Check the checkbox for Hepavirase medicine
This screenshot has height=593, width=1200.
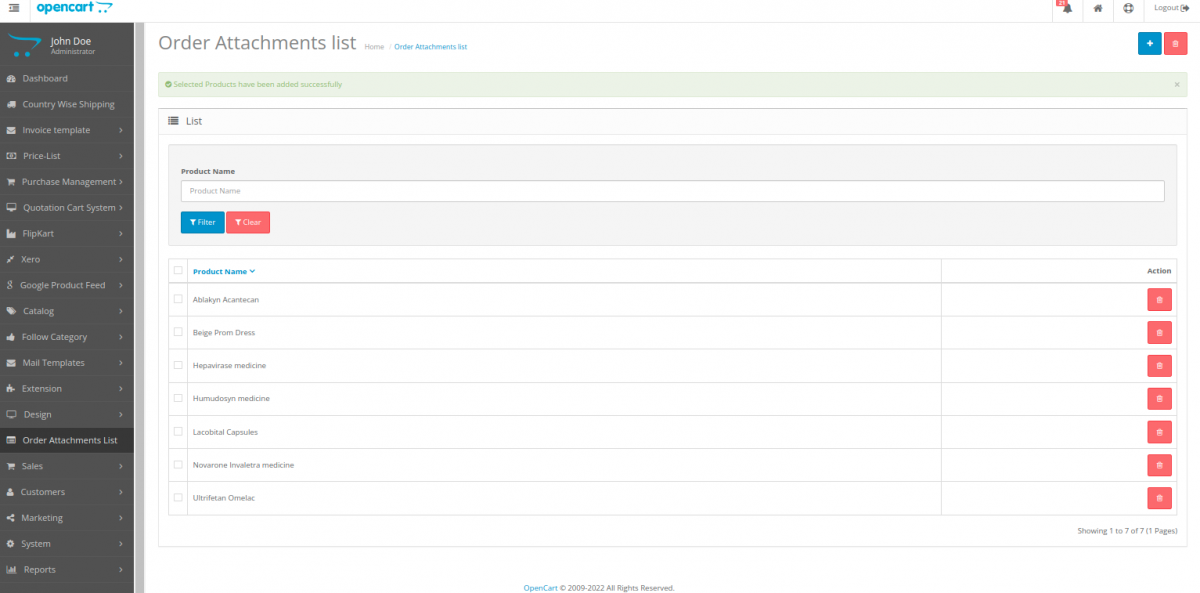pyautogui.click(x=179, y=364)
